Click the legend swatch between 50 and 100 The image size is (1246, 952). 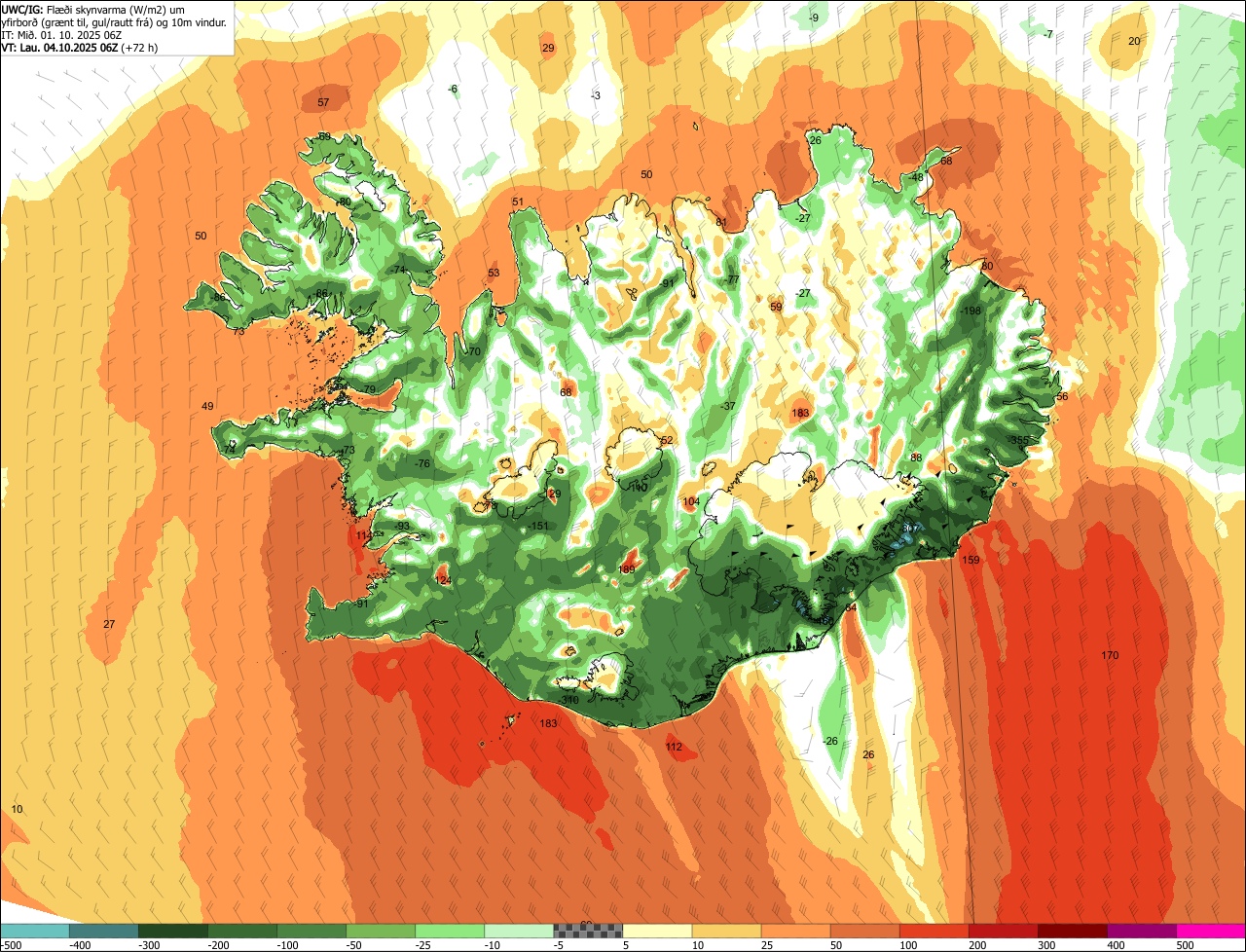[864, 932]
